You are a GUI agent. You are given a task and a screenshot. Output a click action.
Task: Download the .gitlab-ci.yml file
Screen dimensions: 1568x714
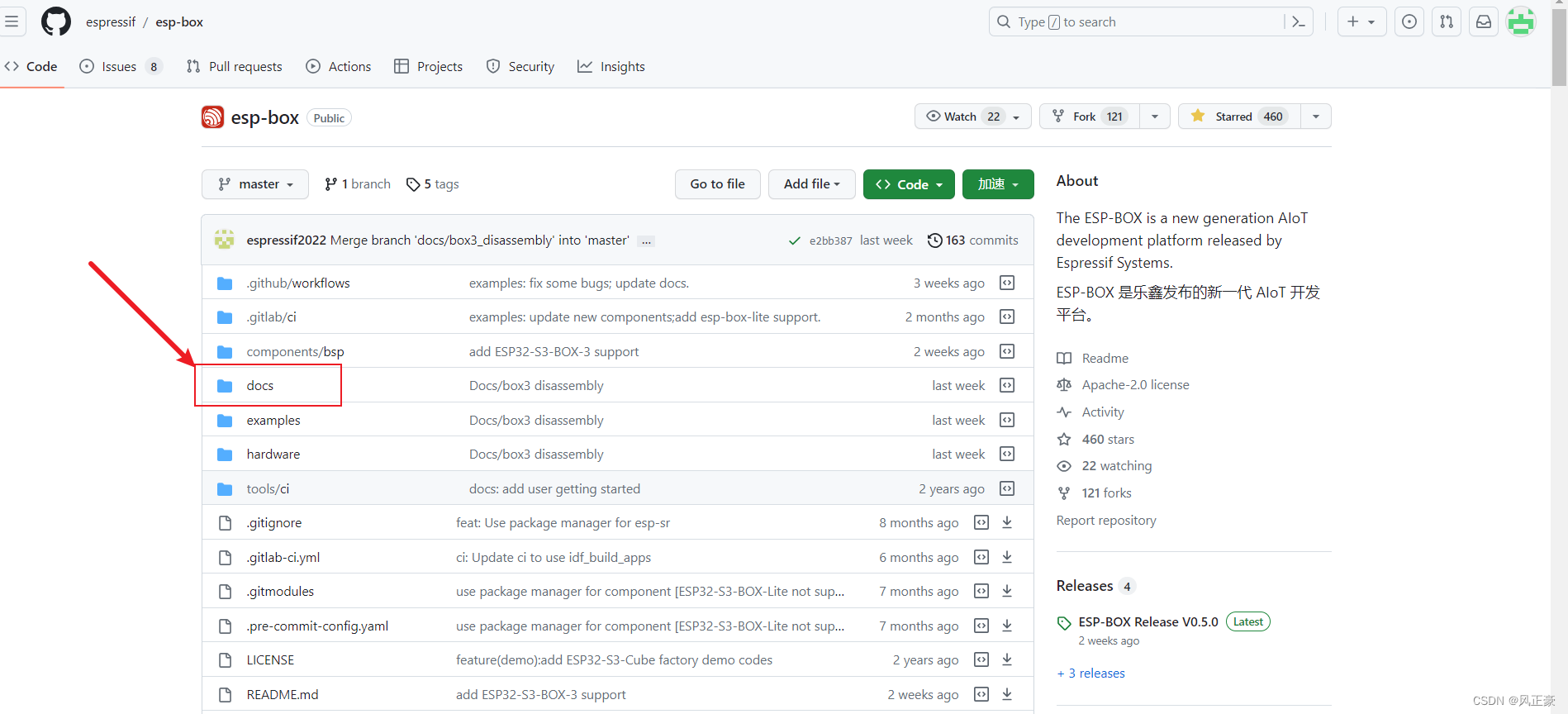pos(1007,557)
